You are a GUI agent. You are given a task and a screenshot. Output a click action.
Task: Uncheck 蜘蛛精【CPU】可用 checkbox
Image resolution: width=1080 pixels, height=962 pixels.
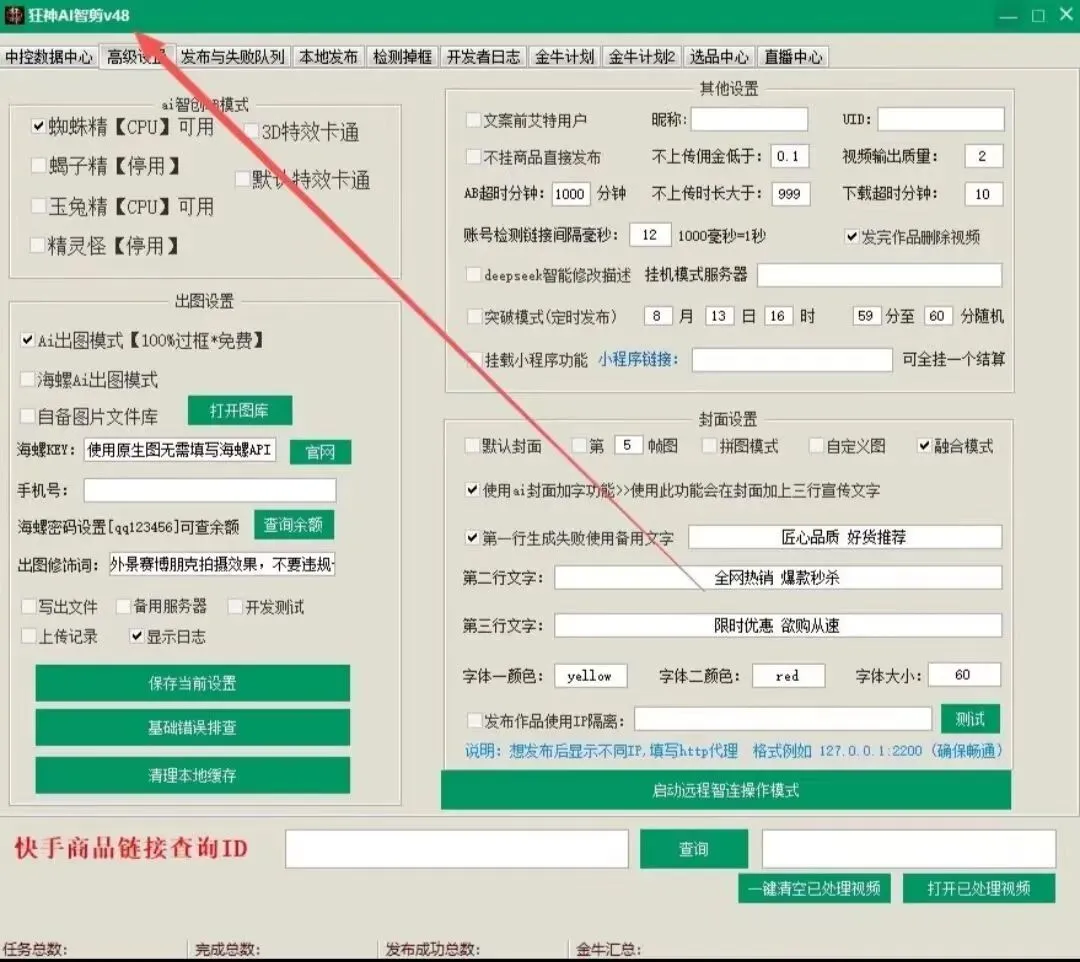click(x=38, y=127)
